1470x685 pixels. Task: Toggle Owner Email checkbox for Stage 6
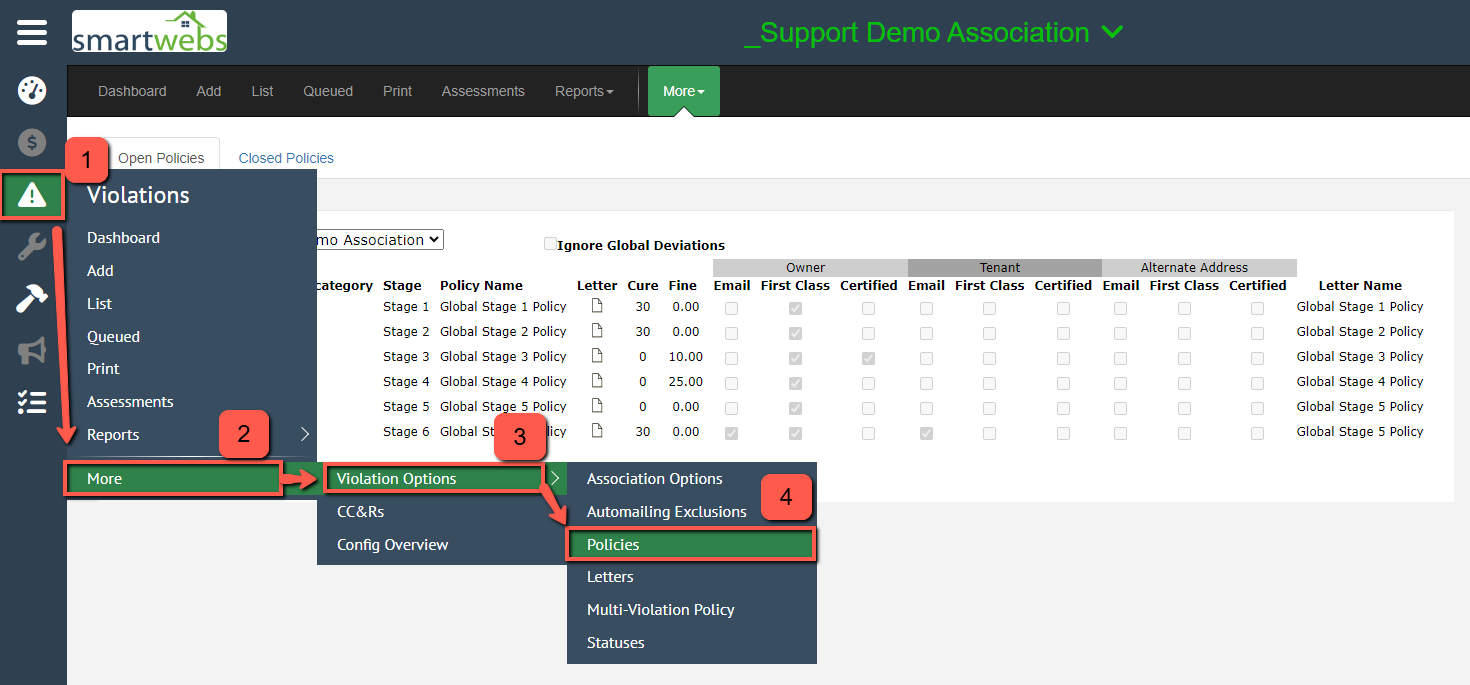731,433
